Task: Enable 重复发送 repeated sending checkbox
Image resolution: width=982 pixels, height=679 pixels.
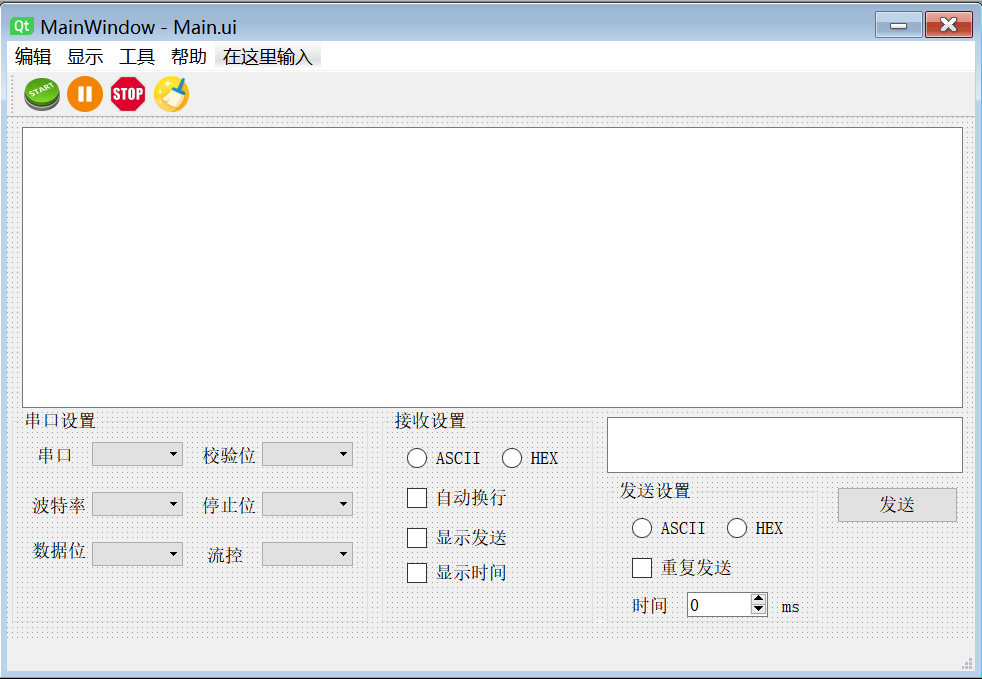Action: click(642, 567)
